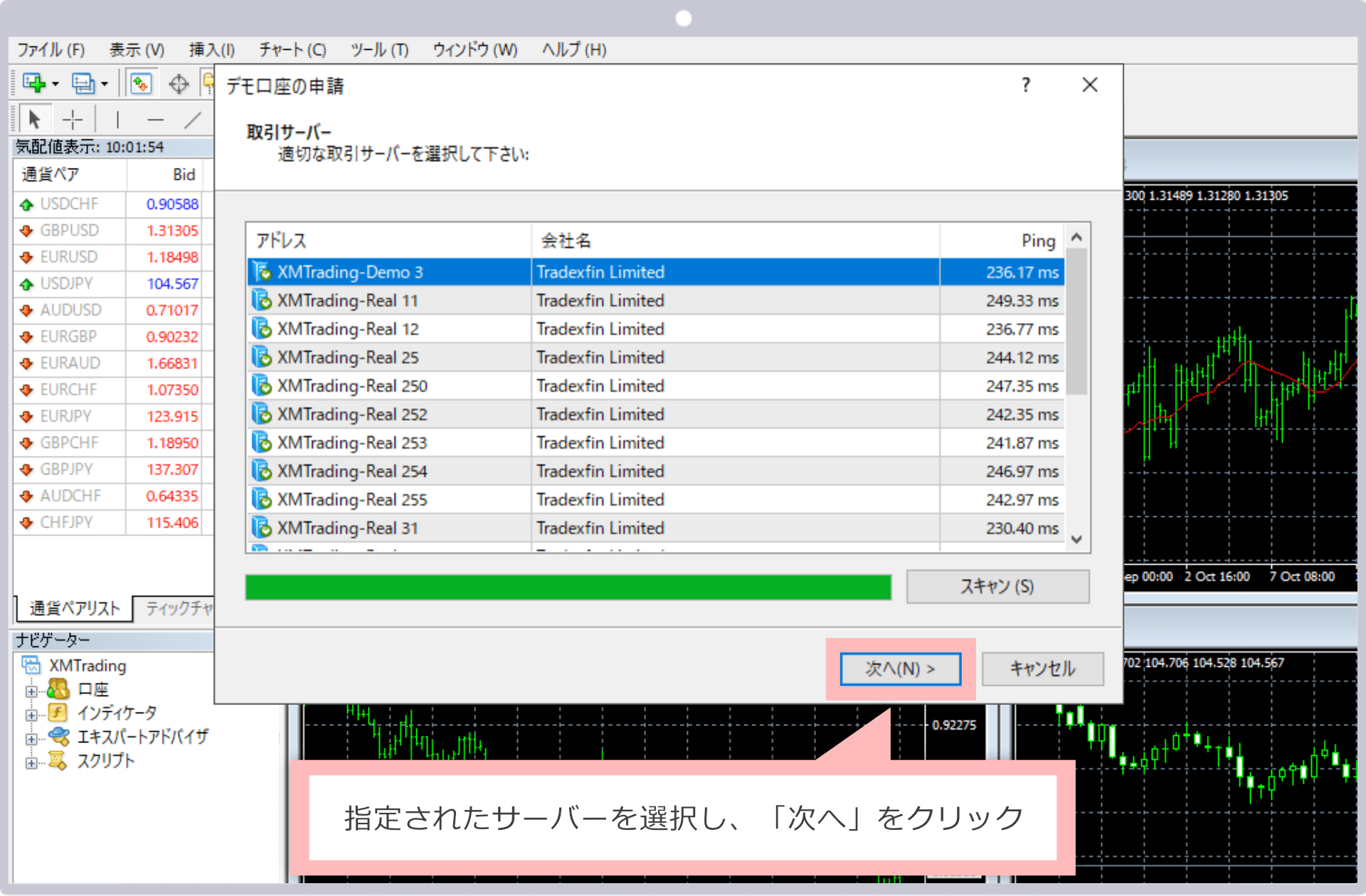Open the ヘルプ (H) menu
Image resolution: width=1366 pixels, height=896 pixels.
coord(574,50)
